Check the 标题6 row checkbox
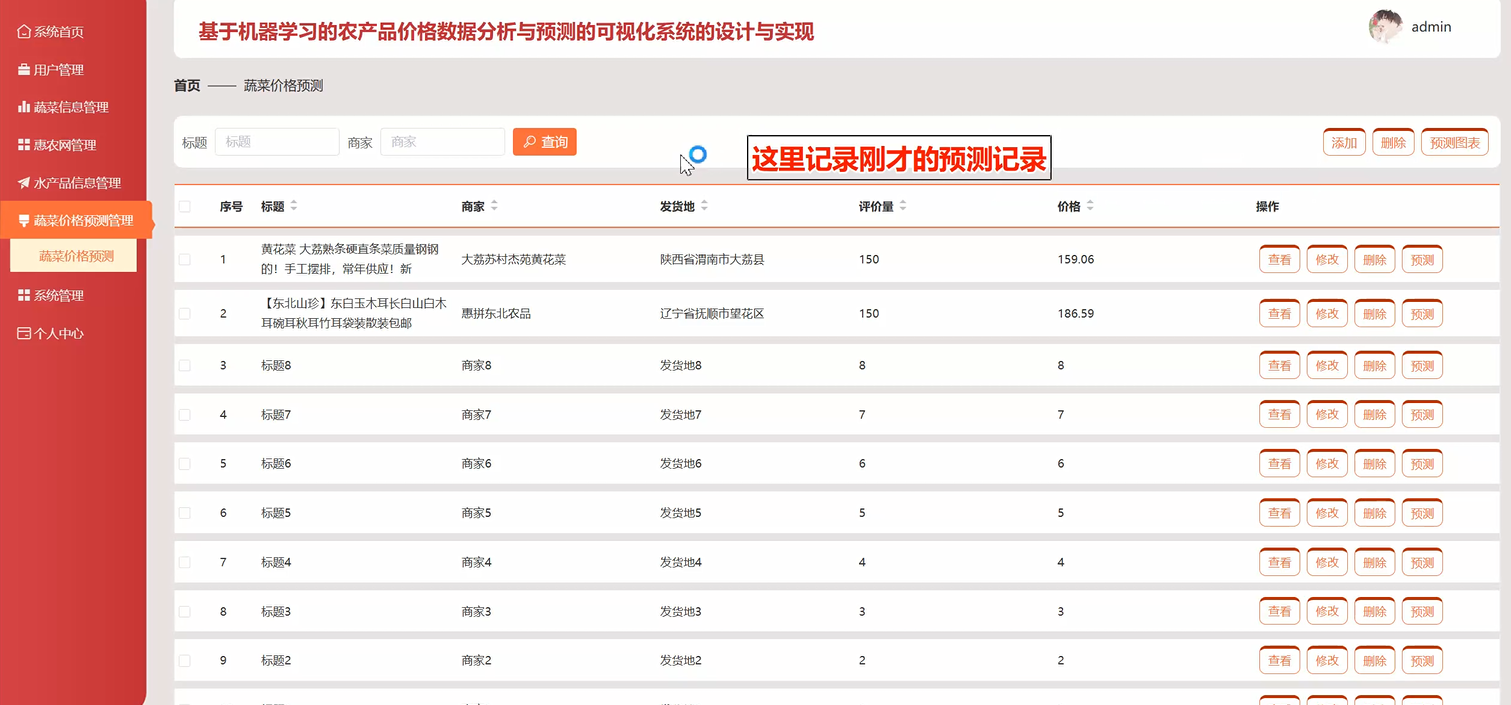This screenshot has width=1511, height=705. tap(184, 463)
